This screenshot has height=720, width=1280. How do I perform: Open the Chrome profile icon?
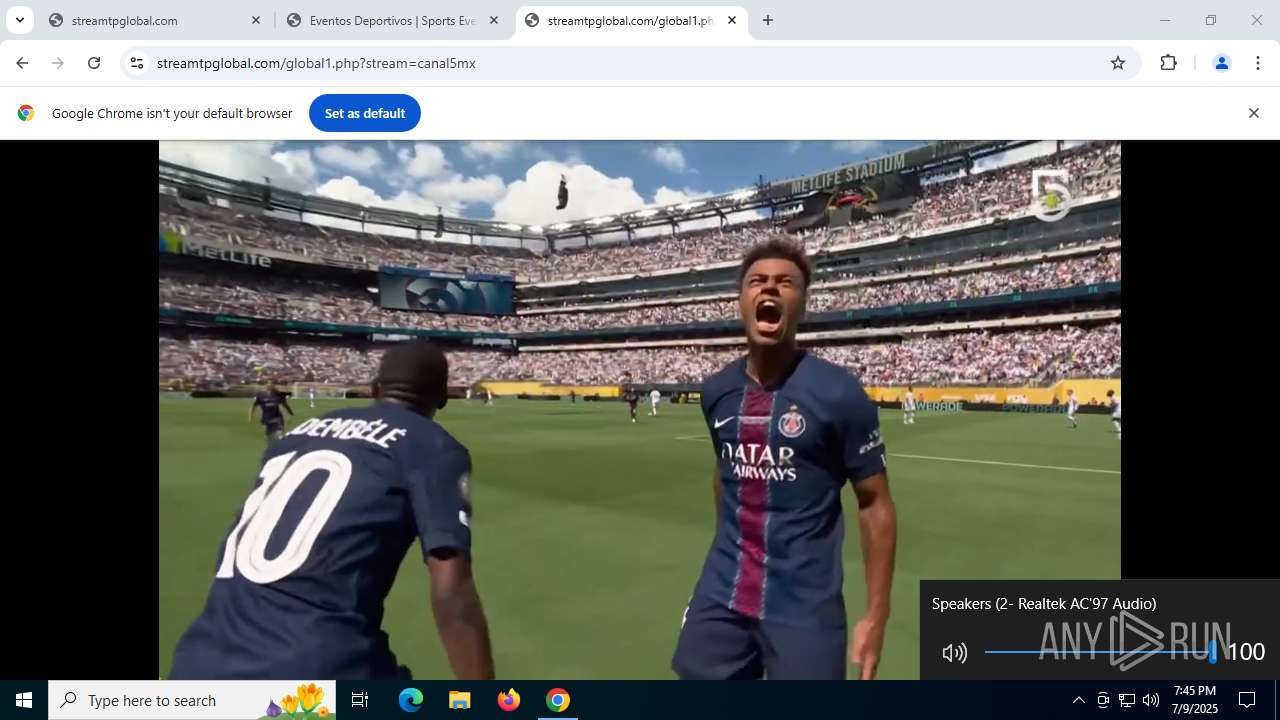click(1221, 63)
